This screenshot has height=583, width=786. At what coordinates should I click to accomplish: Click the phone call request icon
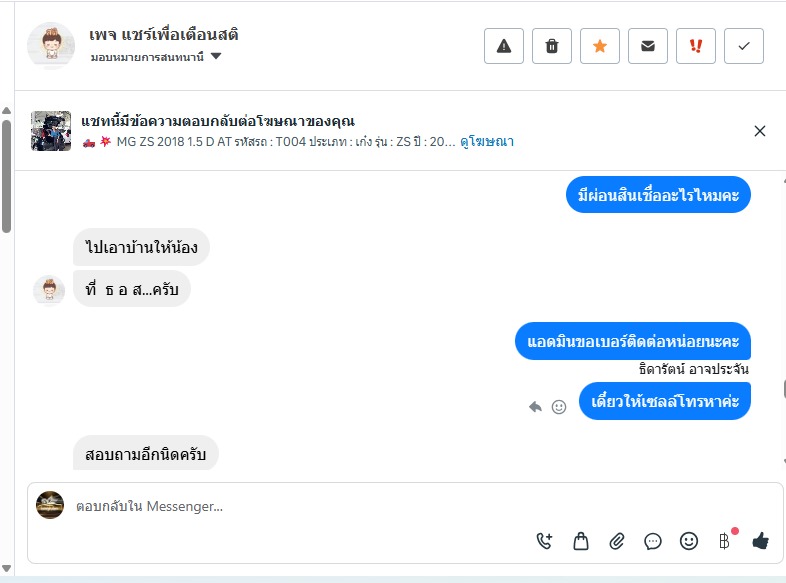(x=544, y=541)
